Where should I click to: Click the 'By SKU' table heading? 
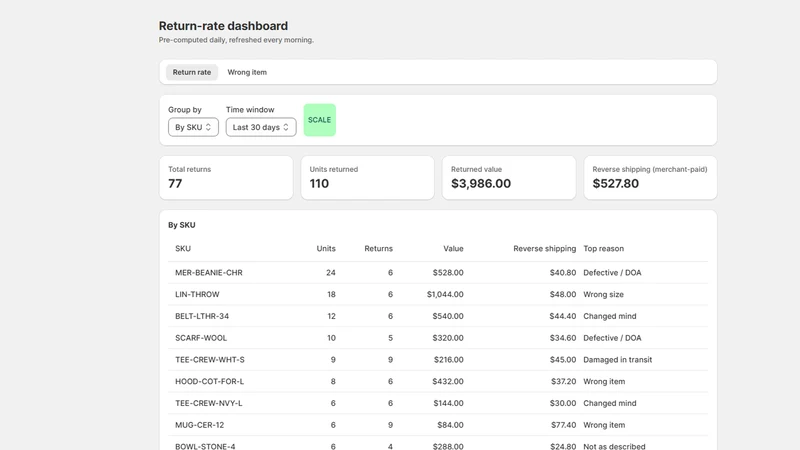point(182,225)
